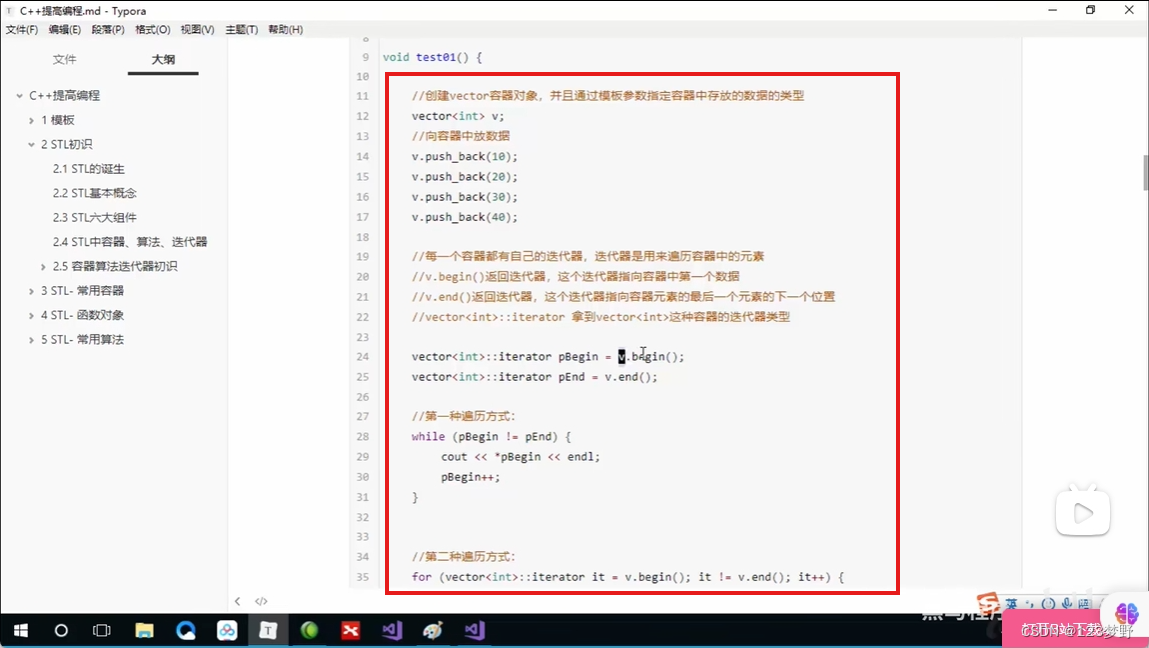Screen dimensions: 1149x648
Task: Open the 段落(P) menu
Action: coord(108,29)
